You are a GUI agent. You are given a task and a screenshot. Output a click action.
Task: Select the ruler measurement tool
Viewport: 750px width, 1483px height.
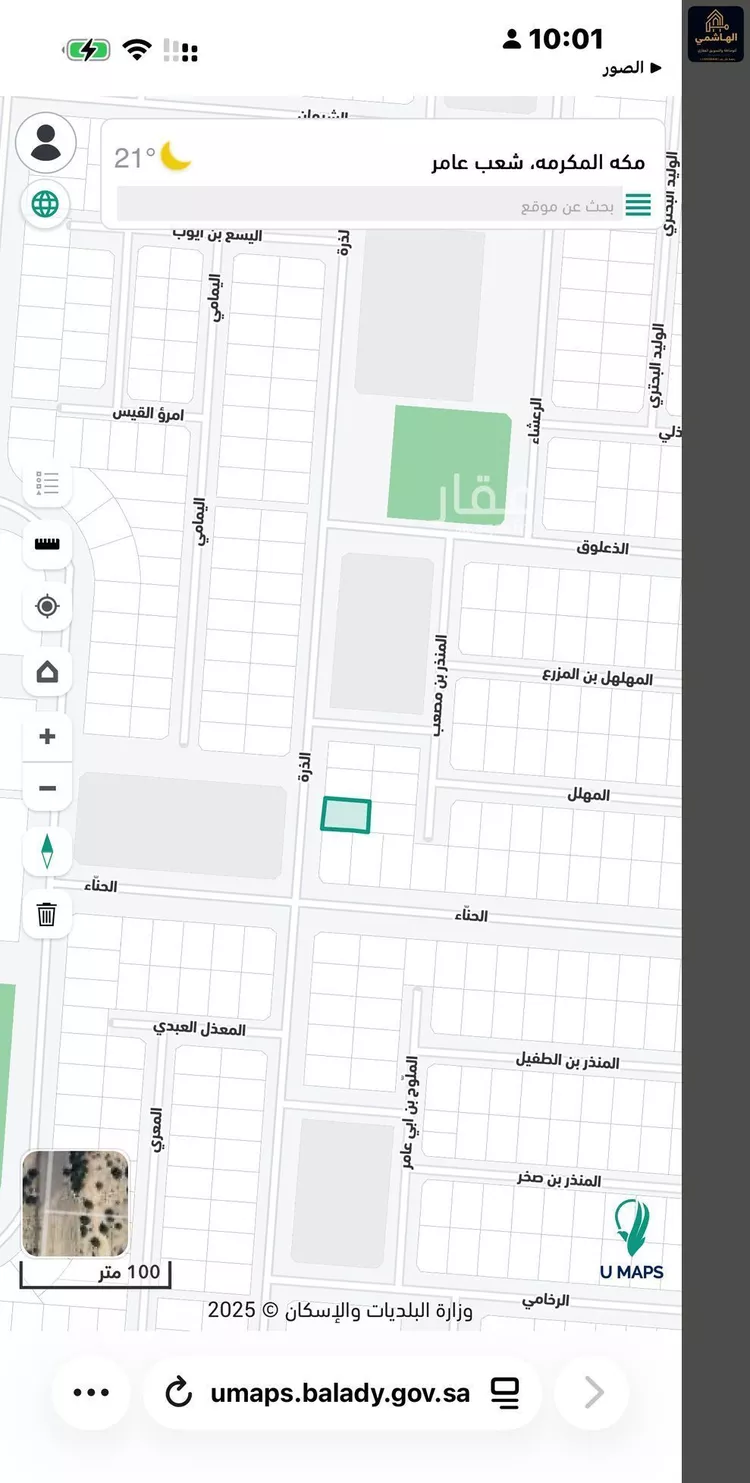tap(47, 544)
